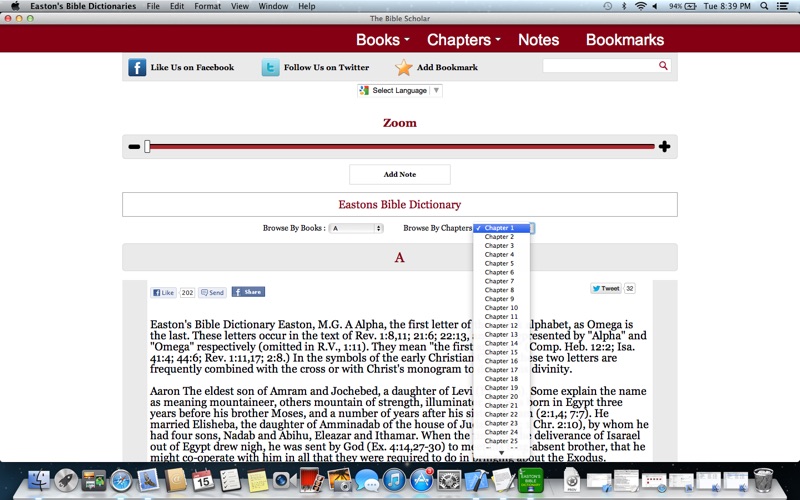Screen dimensions: 800x500
Task: Click the Easton's Bible Dictionary dock icon
Action: click(531, 480)
